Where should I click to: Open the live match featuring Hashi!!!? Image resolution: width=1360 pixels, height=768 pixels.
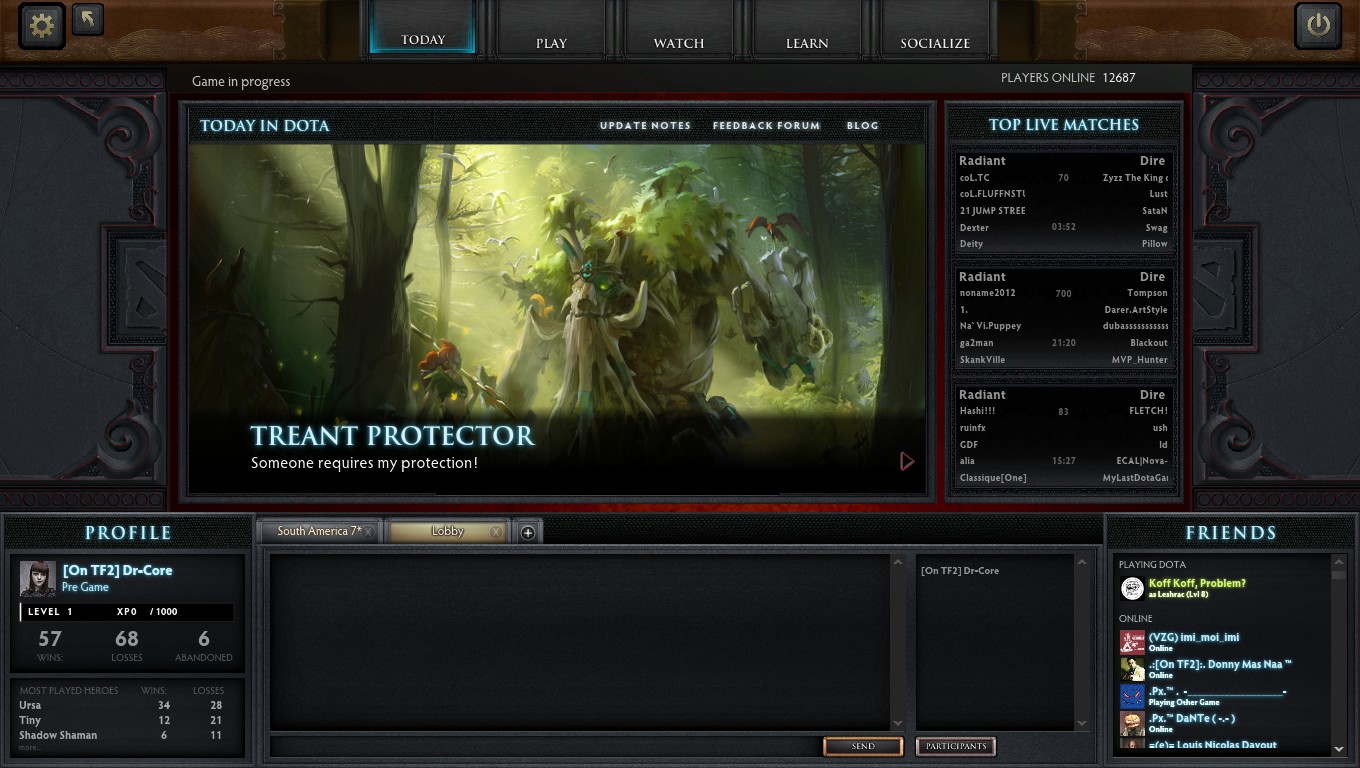(x=1063, y=436)
